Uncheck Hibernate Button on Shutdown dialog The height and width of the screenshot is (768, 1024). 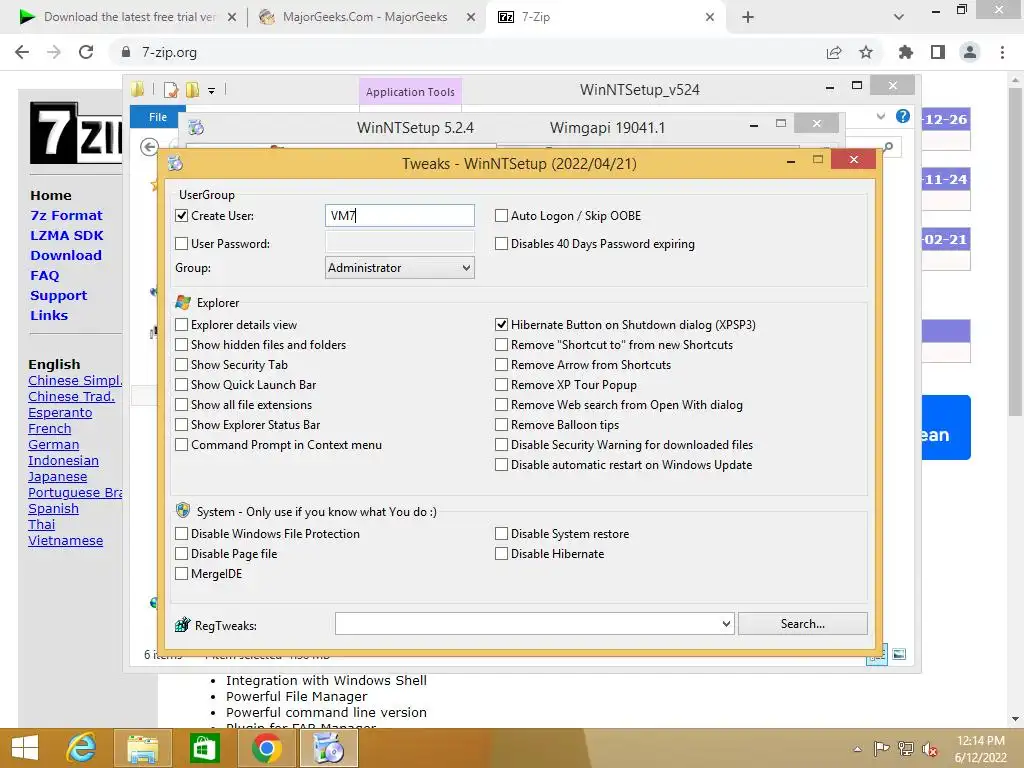(502, 325)
